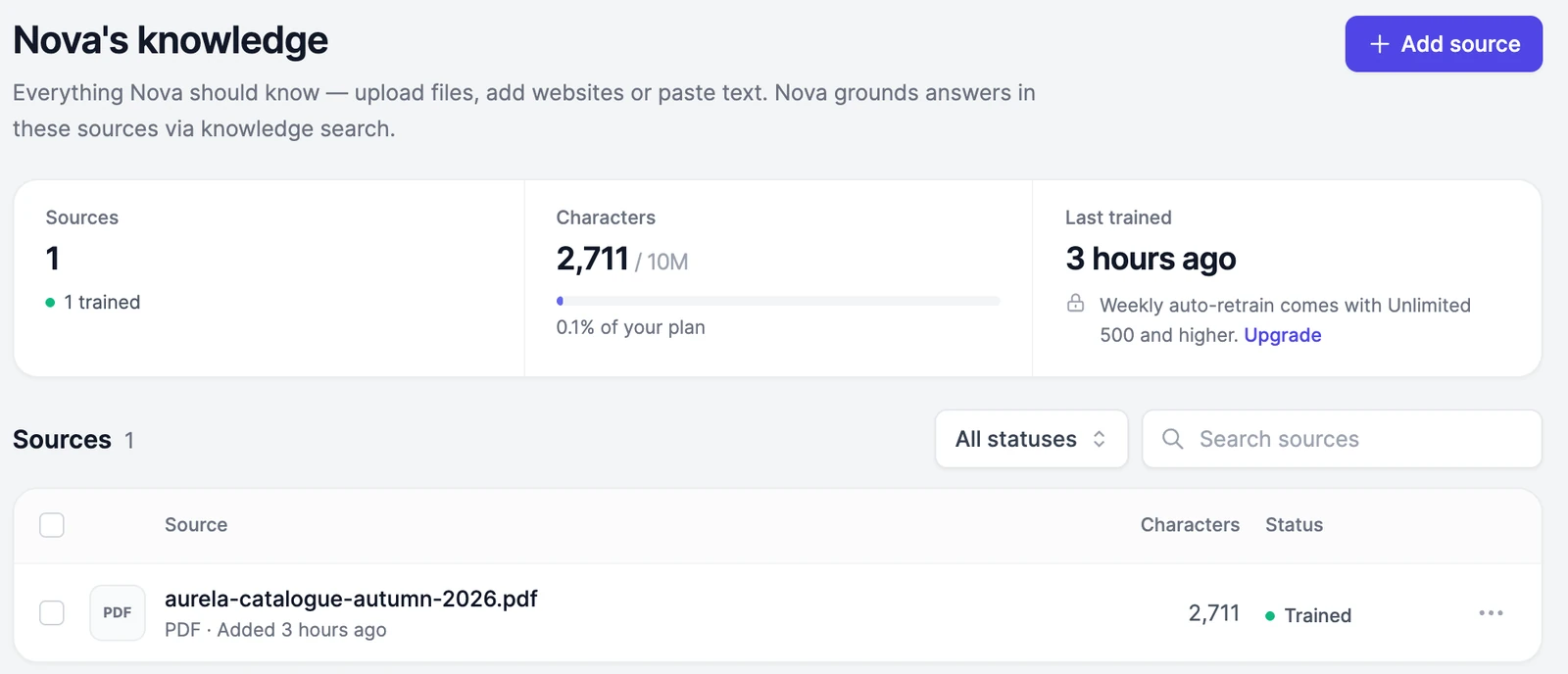The image size is (1568, 674).
Task: Click the green dot next to 1 trained
Action: tap(50, 303)
